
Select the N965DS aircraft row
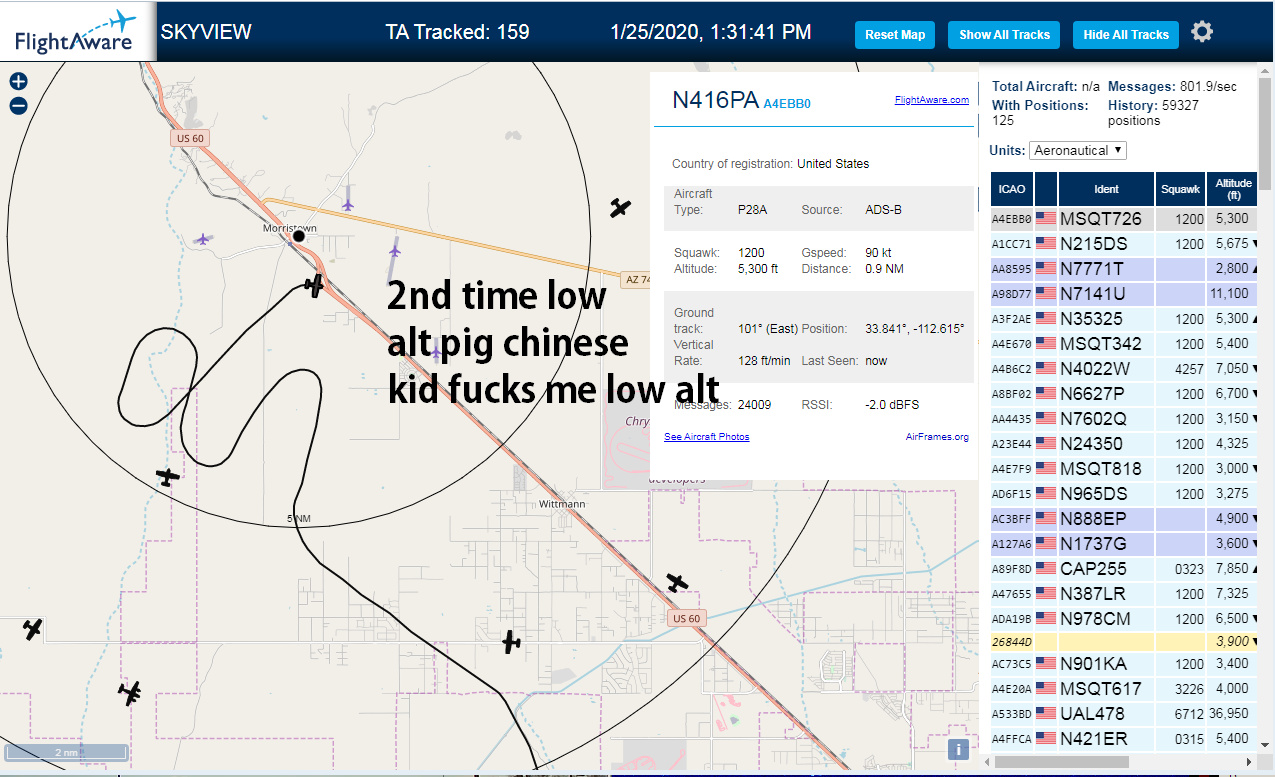1124,494
